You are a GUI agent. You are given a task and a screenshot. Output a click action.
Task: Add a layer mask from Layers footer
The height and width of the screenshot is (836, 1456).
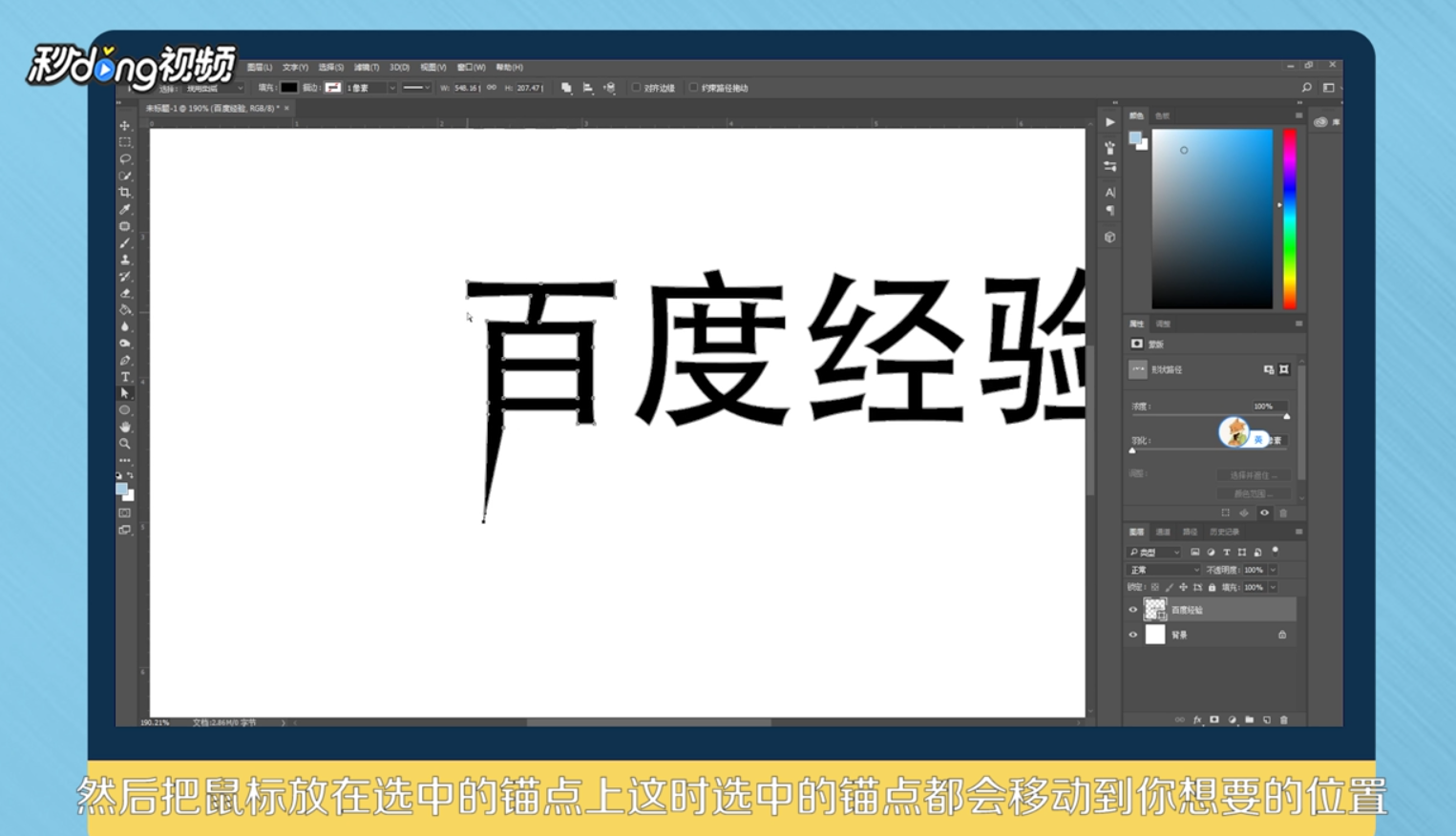pyautogui.click(x=1214, y=720)
